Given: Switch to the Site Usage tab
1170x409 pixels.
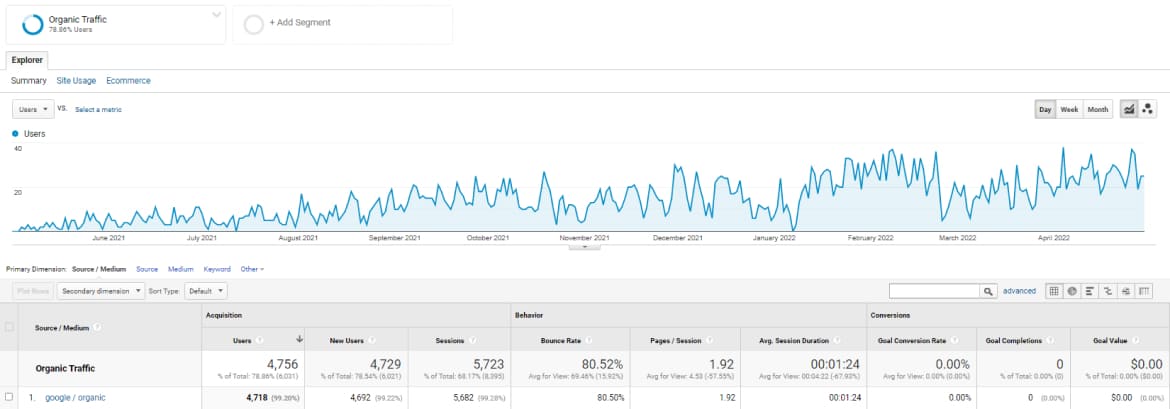Looking at the screenshot, I should [76, 80].
